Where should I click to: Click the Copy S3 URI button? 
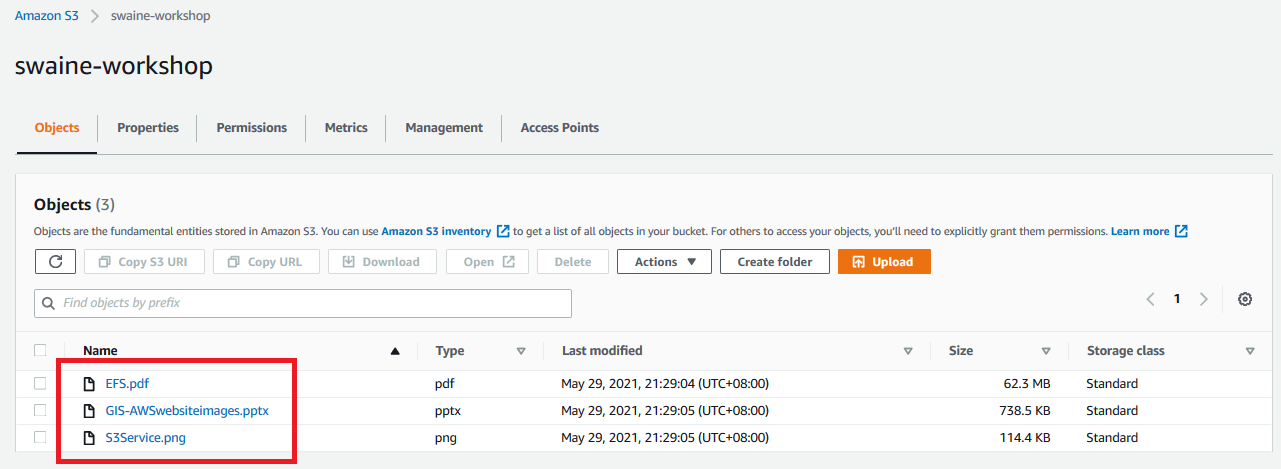pos(144,262)
